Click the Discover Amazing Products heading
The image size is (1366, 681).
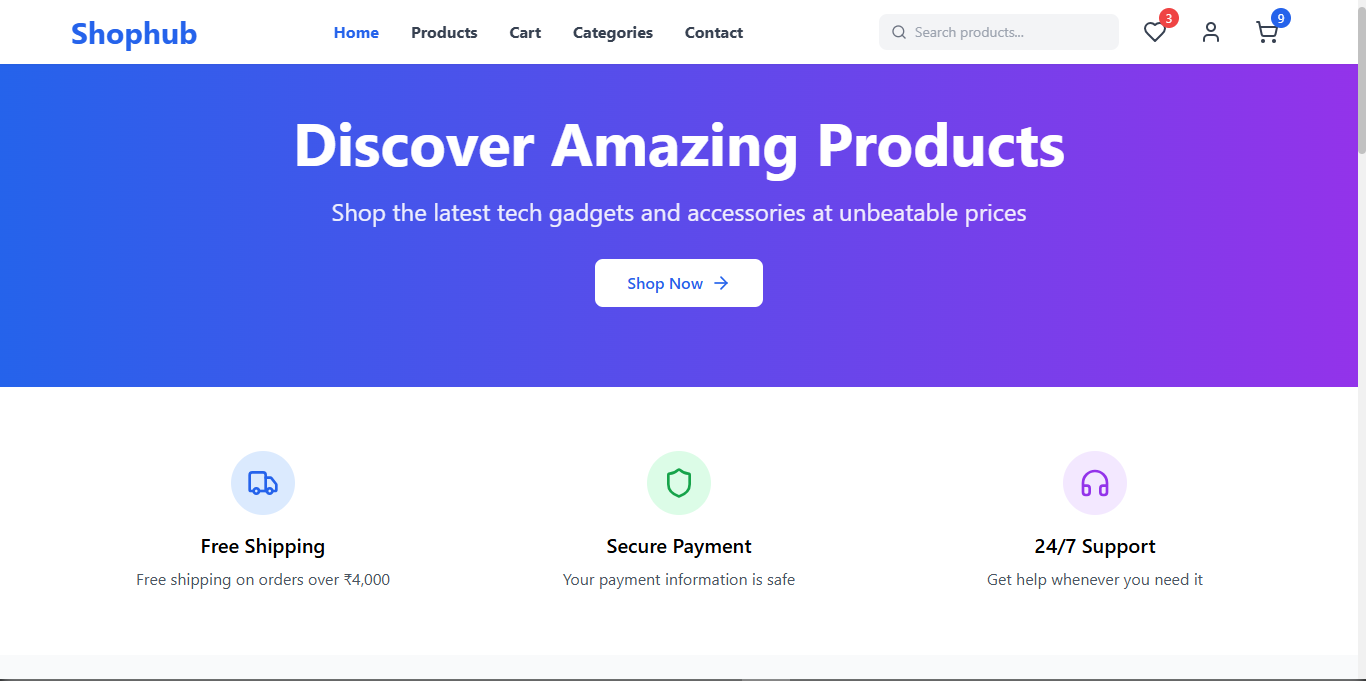679,146
